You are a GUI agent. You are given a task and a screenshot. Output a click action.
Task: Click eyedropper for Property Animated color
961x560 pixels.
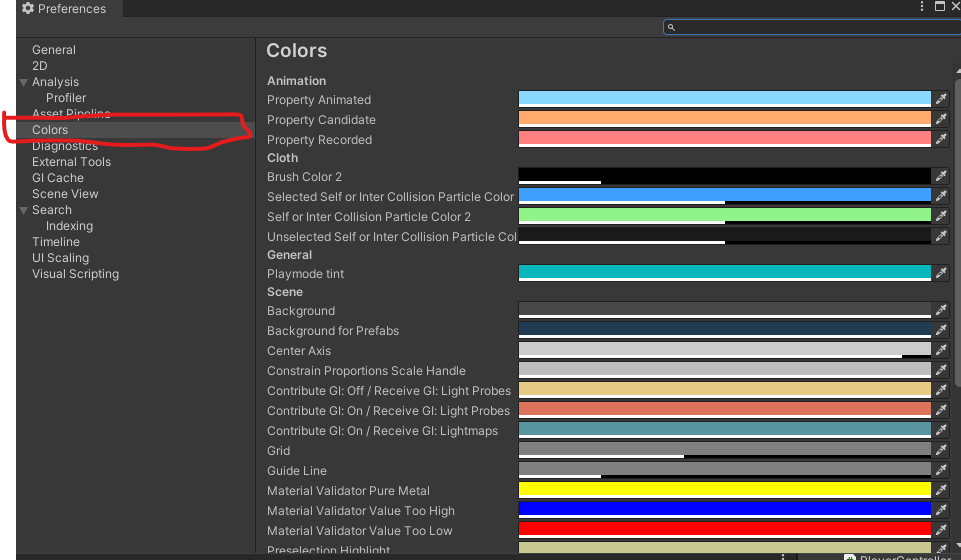point(941,99)
